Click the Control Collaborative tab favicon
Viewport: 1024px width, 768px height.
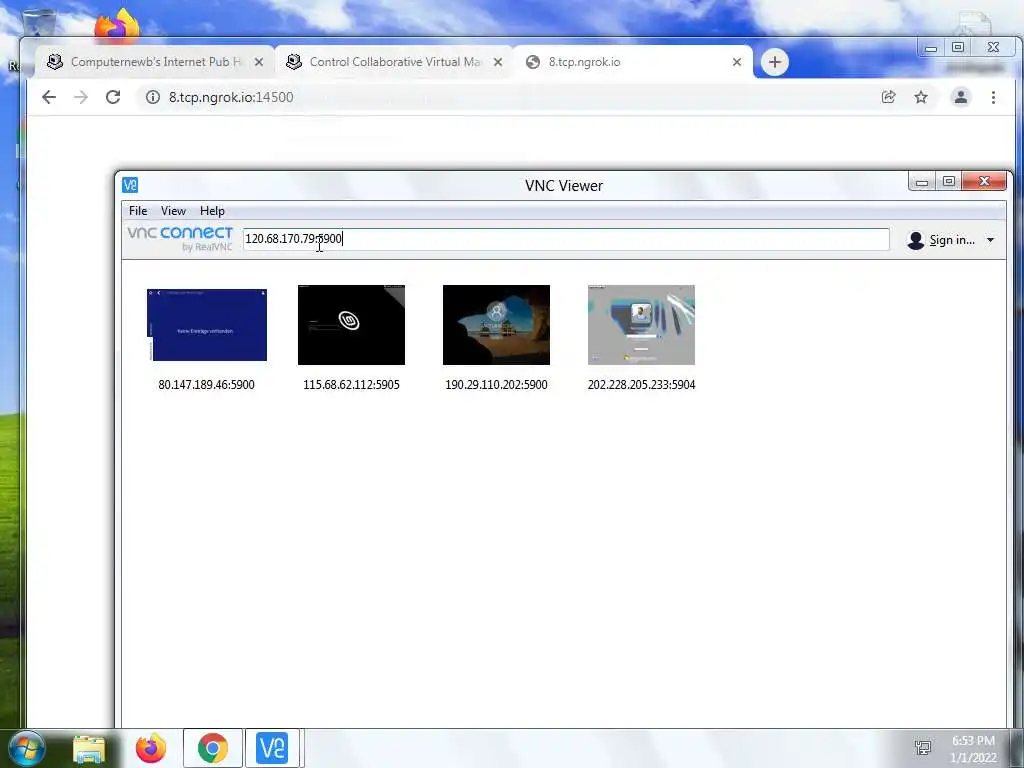point(294,62)
